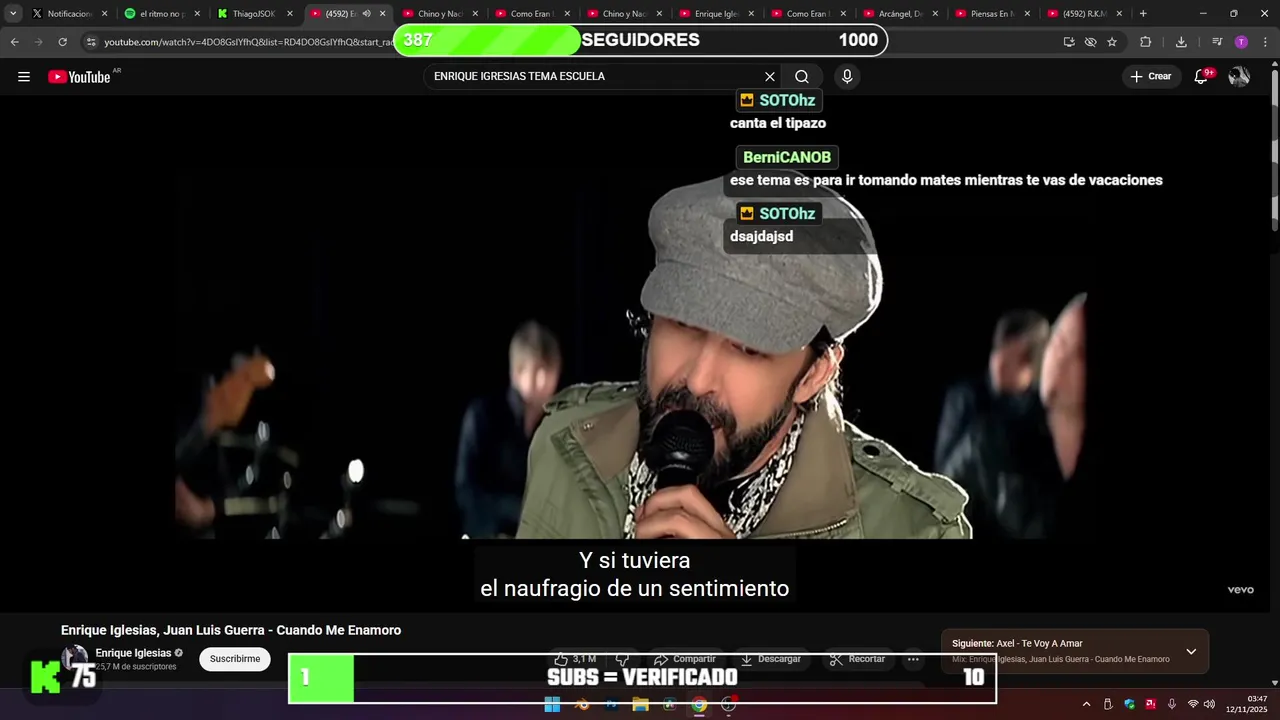The image size is (1280, 720).
Task: Share the video with Compartir
Action: [x=685, y=659]
